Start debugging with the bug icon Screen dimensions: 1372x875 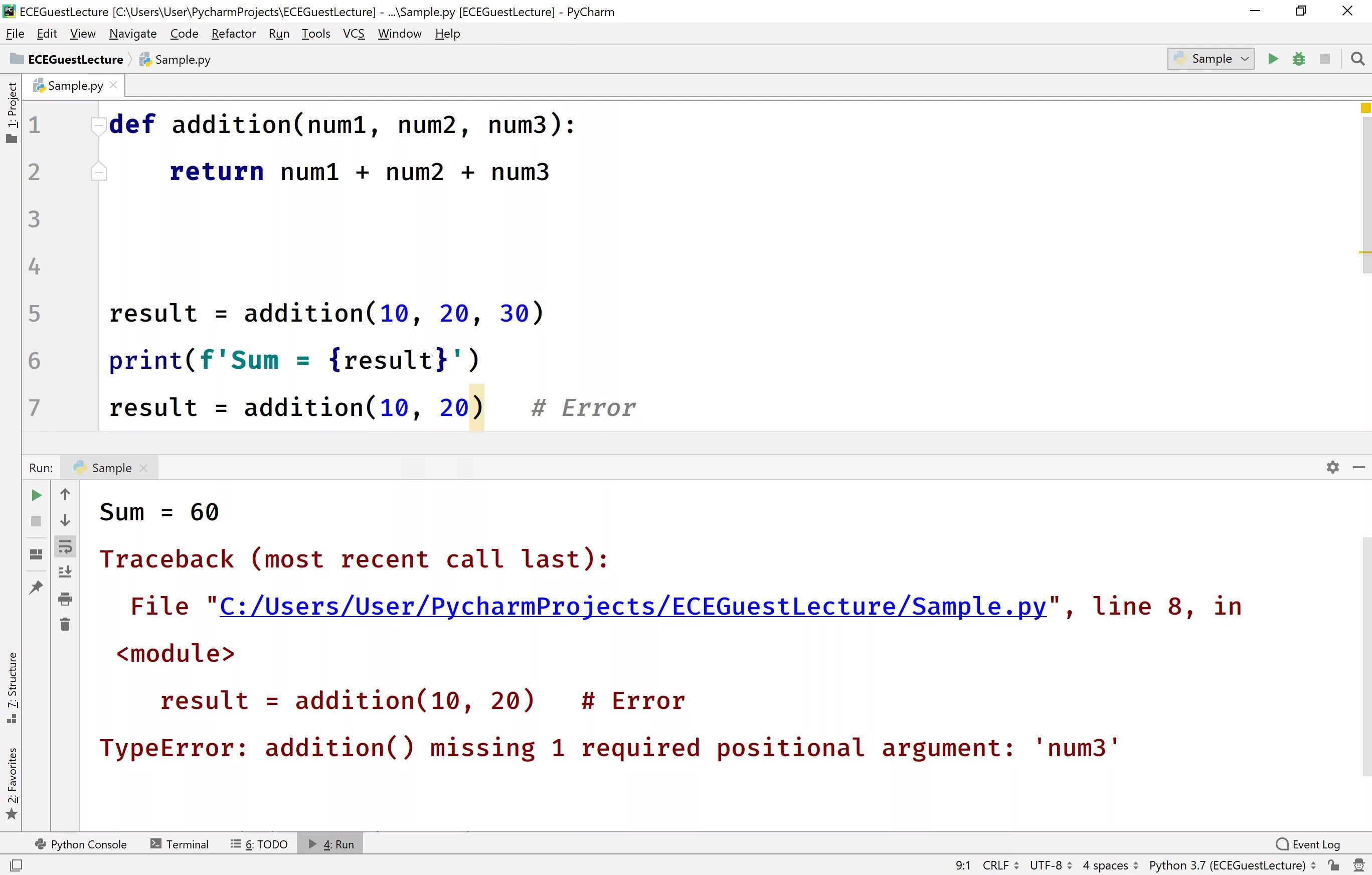click(x=1298, y=59)
